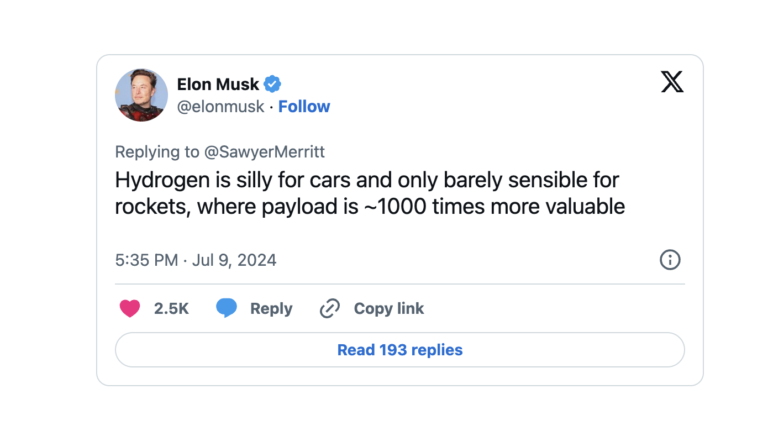
Task: Click the Jul 9, 2024 date
Action: point(233,260)
